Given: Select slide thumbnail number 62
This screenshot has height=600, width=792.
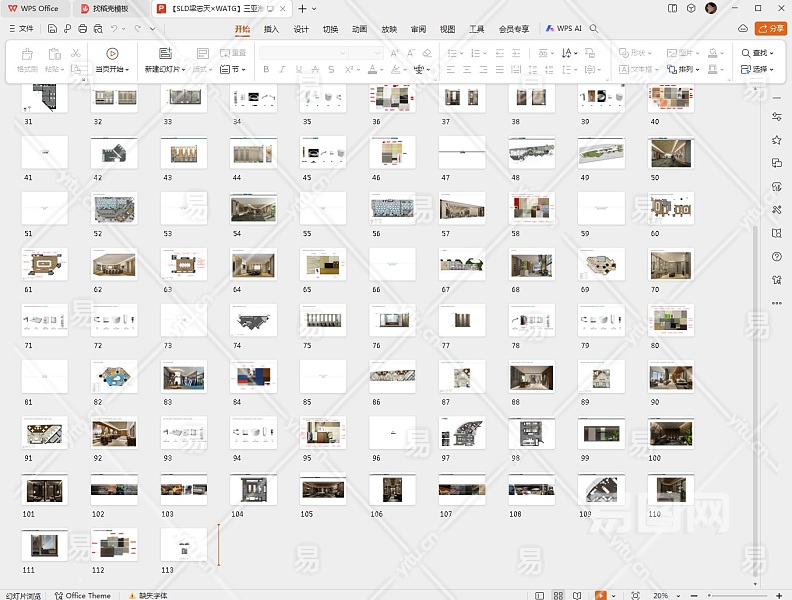Looking at the screenshot, I should pyautogui.click(x=114, y=265).
